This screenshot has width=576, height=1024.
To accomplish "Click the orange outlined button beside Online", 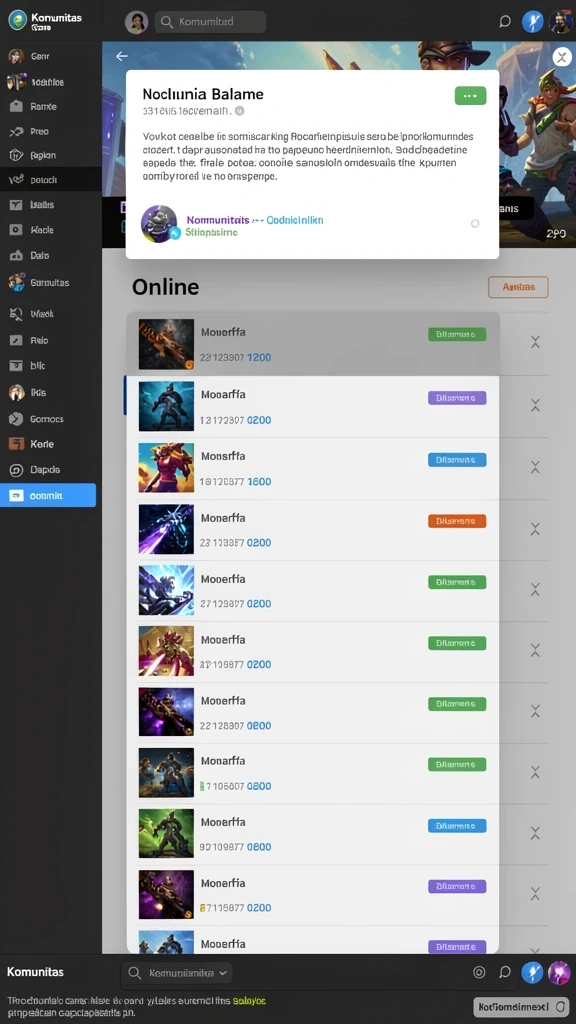I will click(518, 287).
